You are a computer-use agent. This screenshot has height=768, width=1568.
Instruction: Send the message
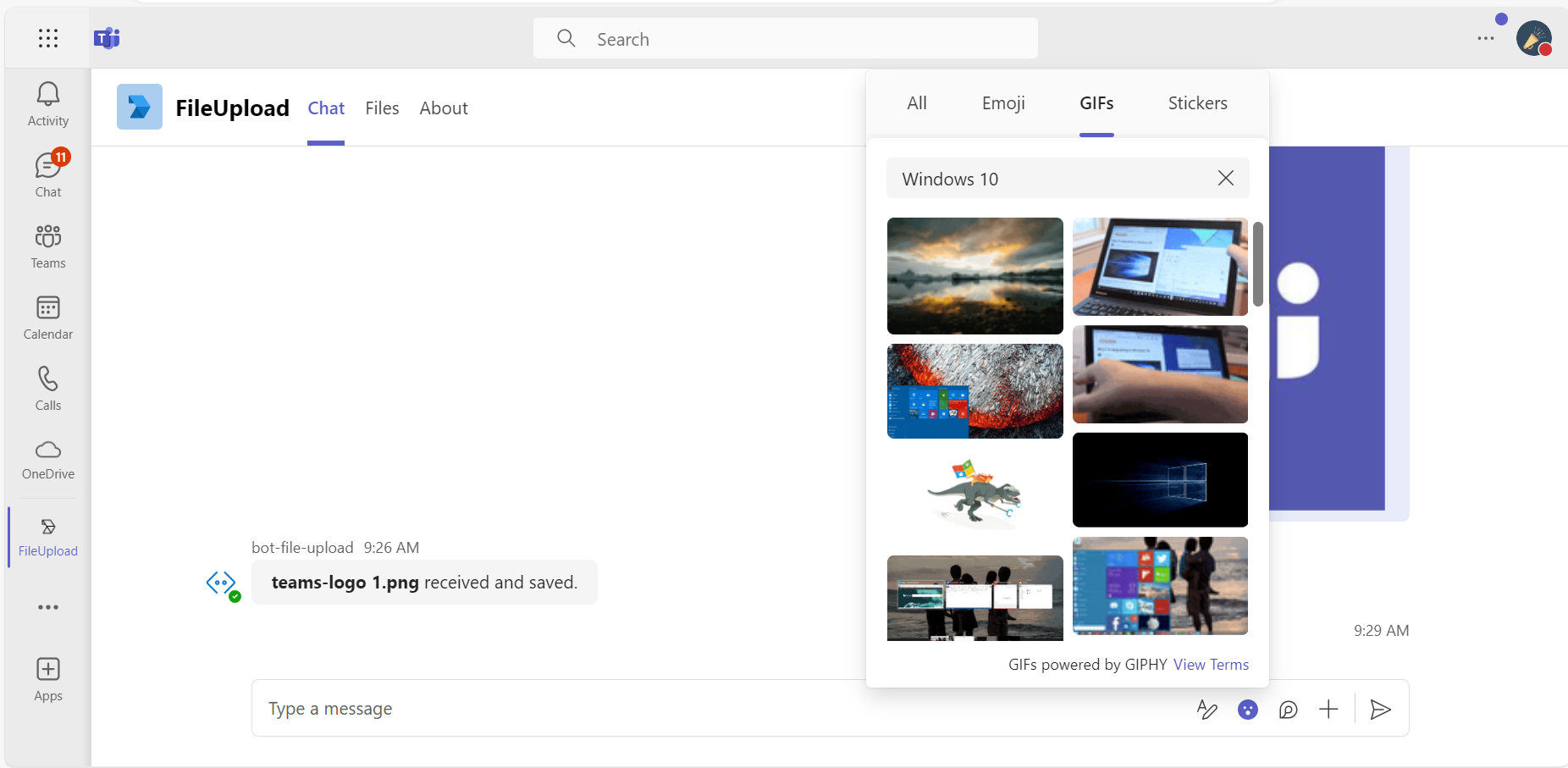pyautogui.click(x=1381, y=710)
